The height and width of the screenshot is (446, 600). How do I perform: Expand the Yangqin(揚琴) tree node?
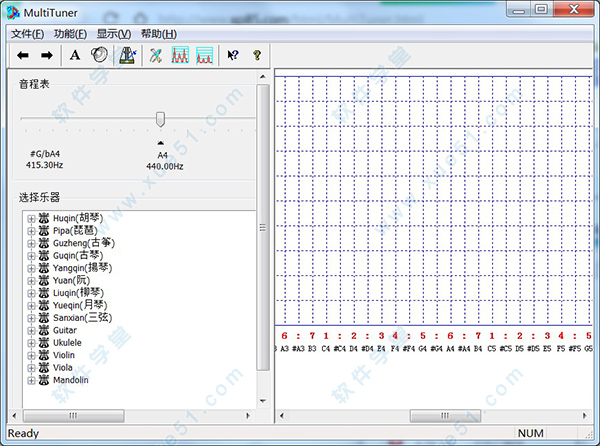[x=31, y=269]
